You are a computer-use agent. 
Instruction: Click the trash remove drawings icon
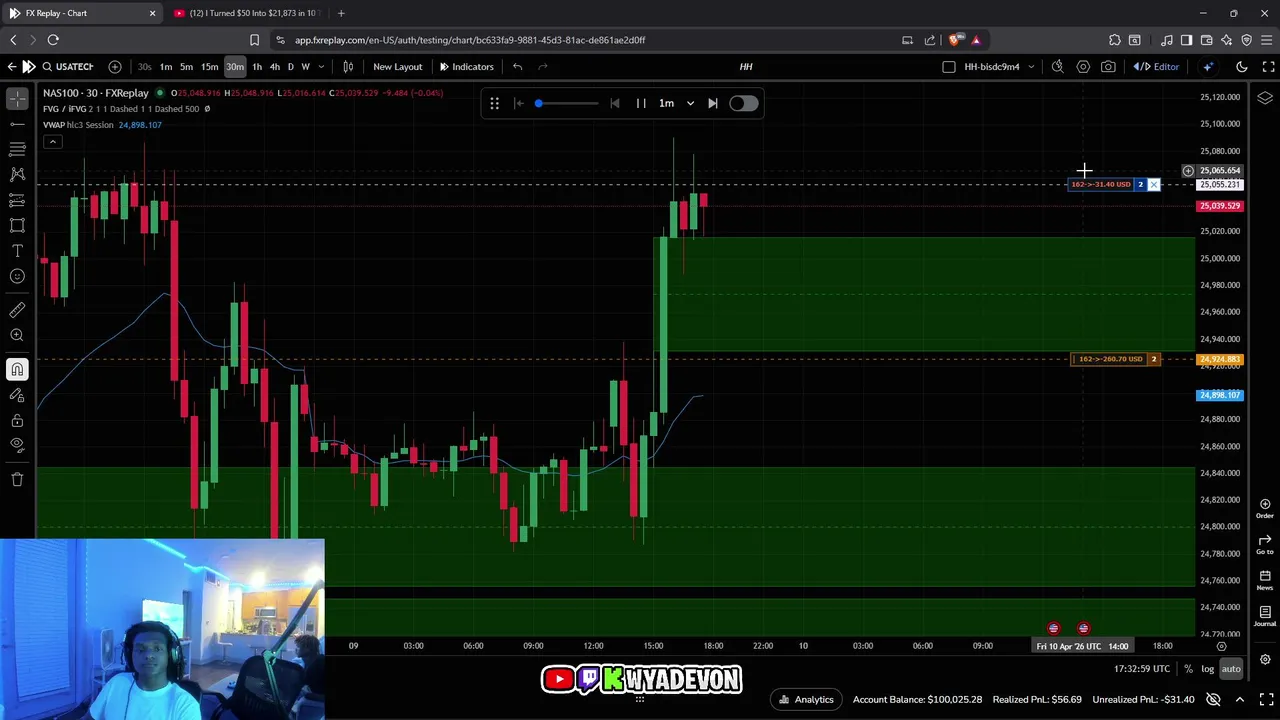[17, 479]
